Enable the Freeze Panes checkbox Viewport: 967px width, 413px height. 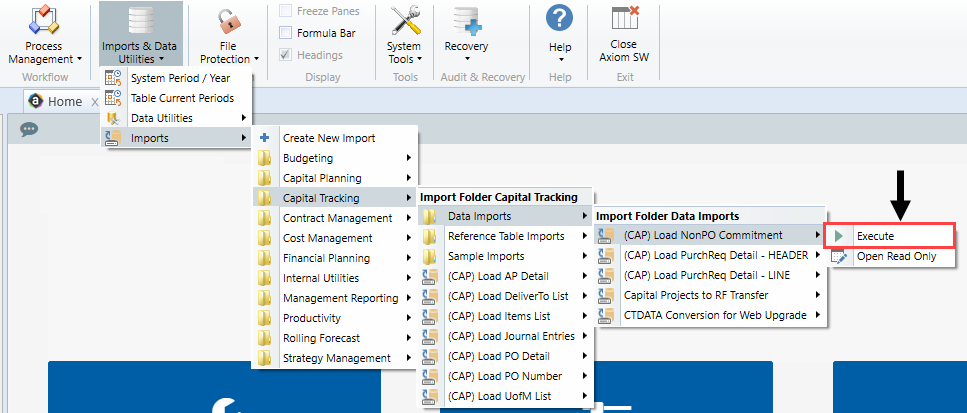pos(286,10)
